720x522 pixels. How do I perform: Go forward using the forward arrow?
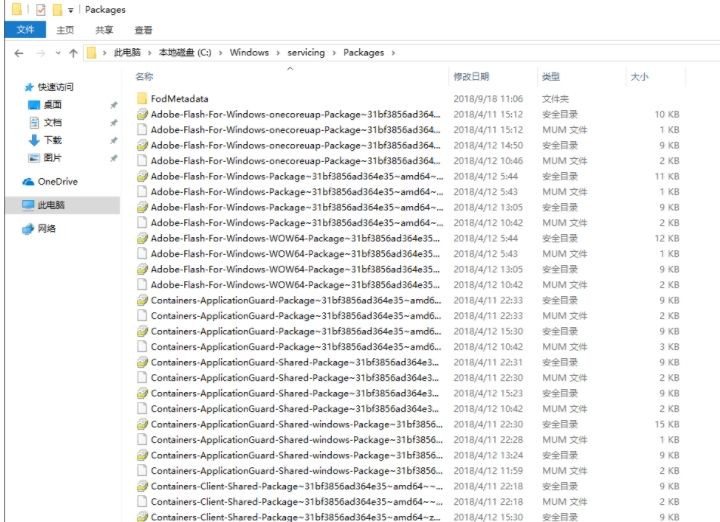[x=41, y=53]
